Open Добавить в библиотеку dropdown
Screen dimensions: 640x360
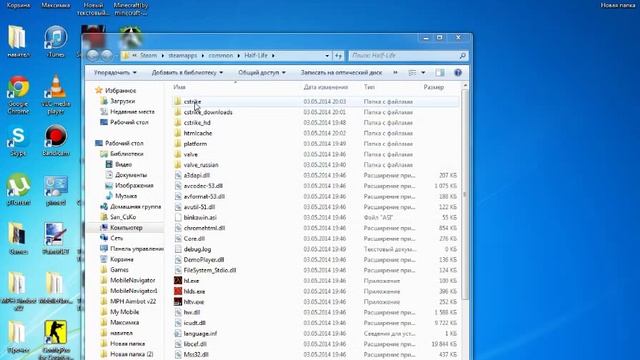(187, 73)
